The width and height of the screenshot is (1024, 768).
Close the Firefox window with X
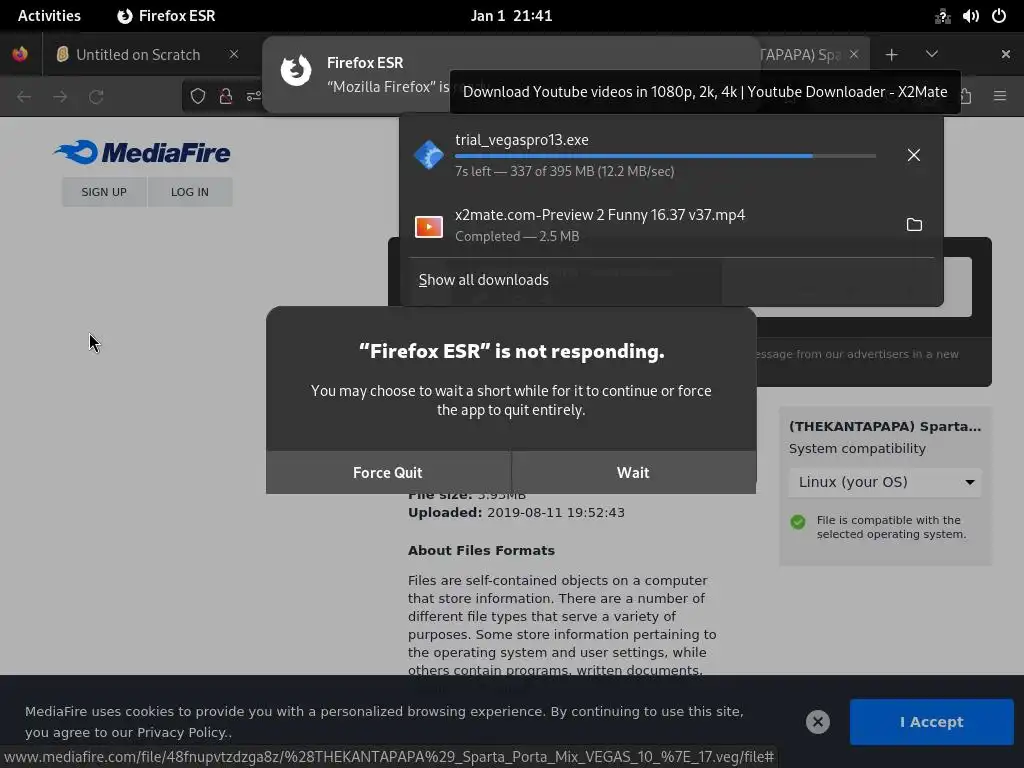(x=1006, y=54)
